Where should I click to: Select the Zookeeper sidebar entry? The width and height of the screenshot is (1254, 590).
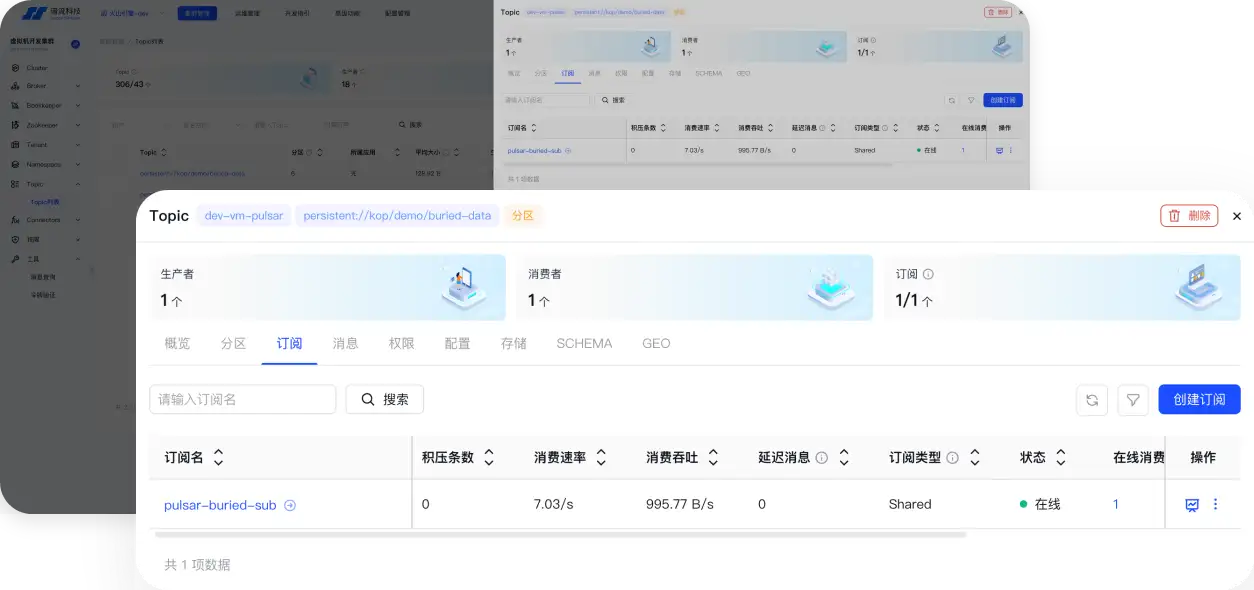(40, 125)
